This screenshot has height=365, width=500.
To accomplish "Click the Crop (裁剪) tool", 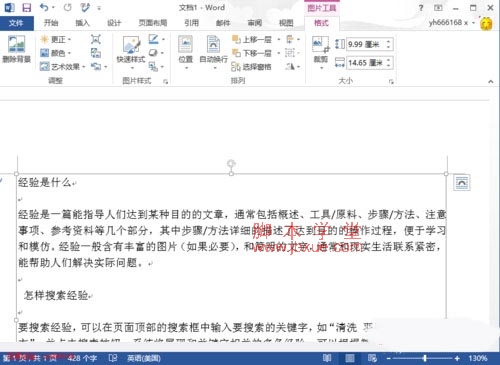I will [x=320, y=52].
